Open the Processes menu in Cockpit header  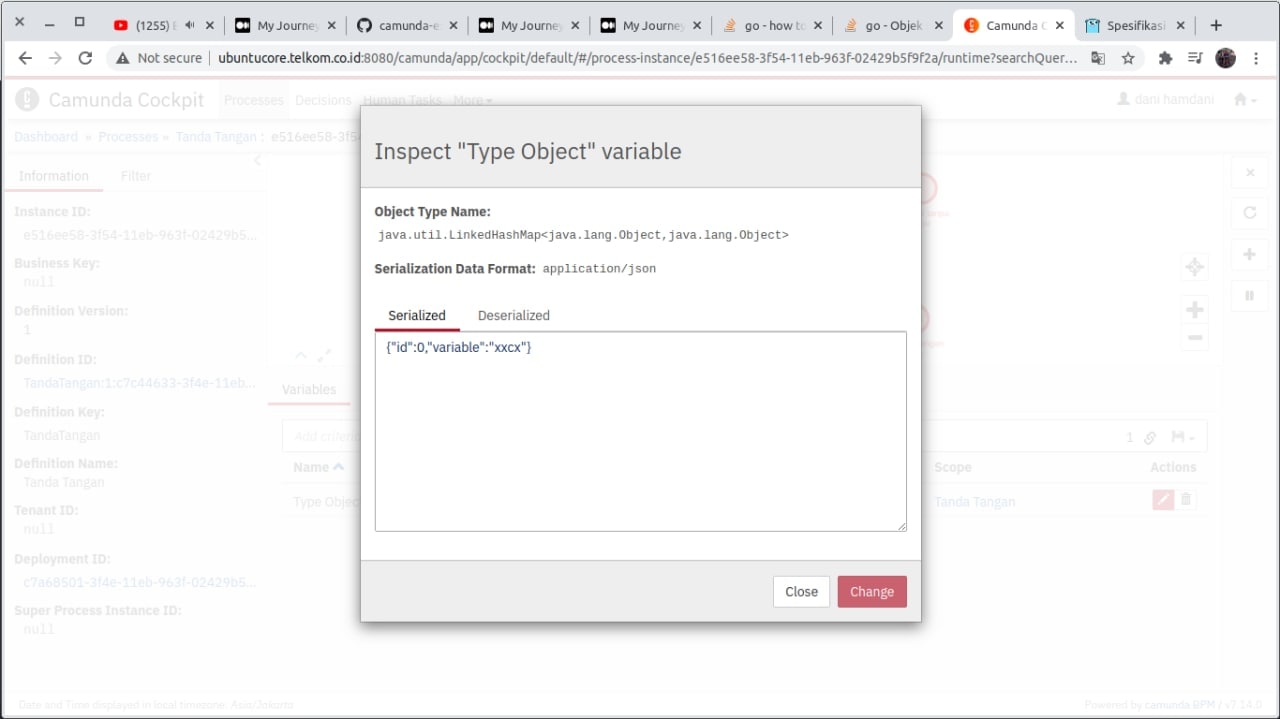(x=254, y=100)
